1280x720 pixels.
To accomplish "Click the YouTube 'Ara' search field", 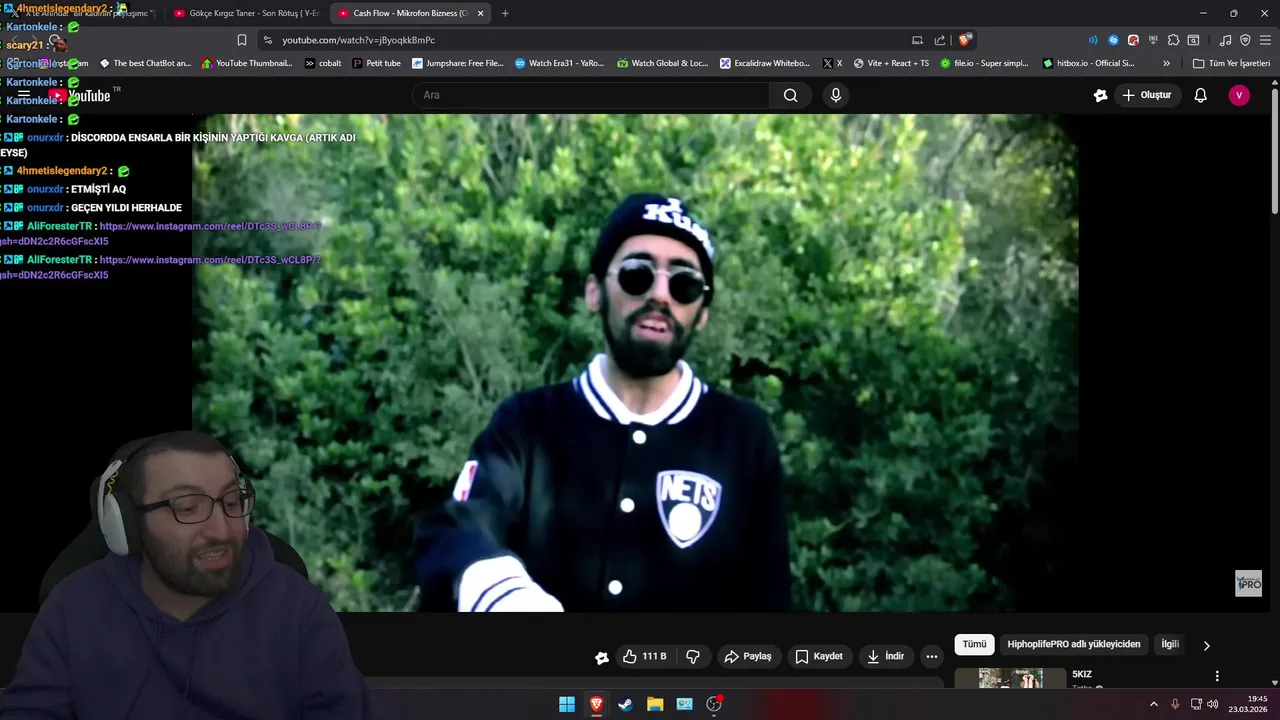I will click(x=591, y=95).
